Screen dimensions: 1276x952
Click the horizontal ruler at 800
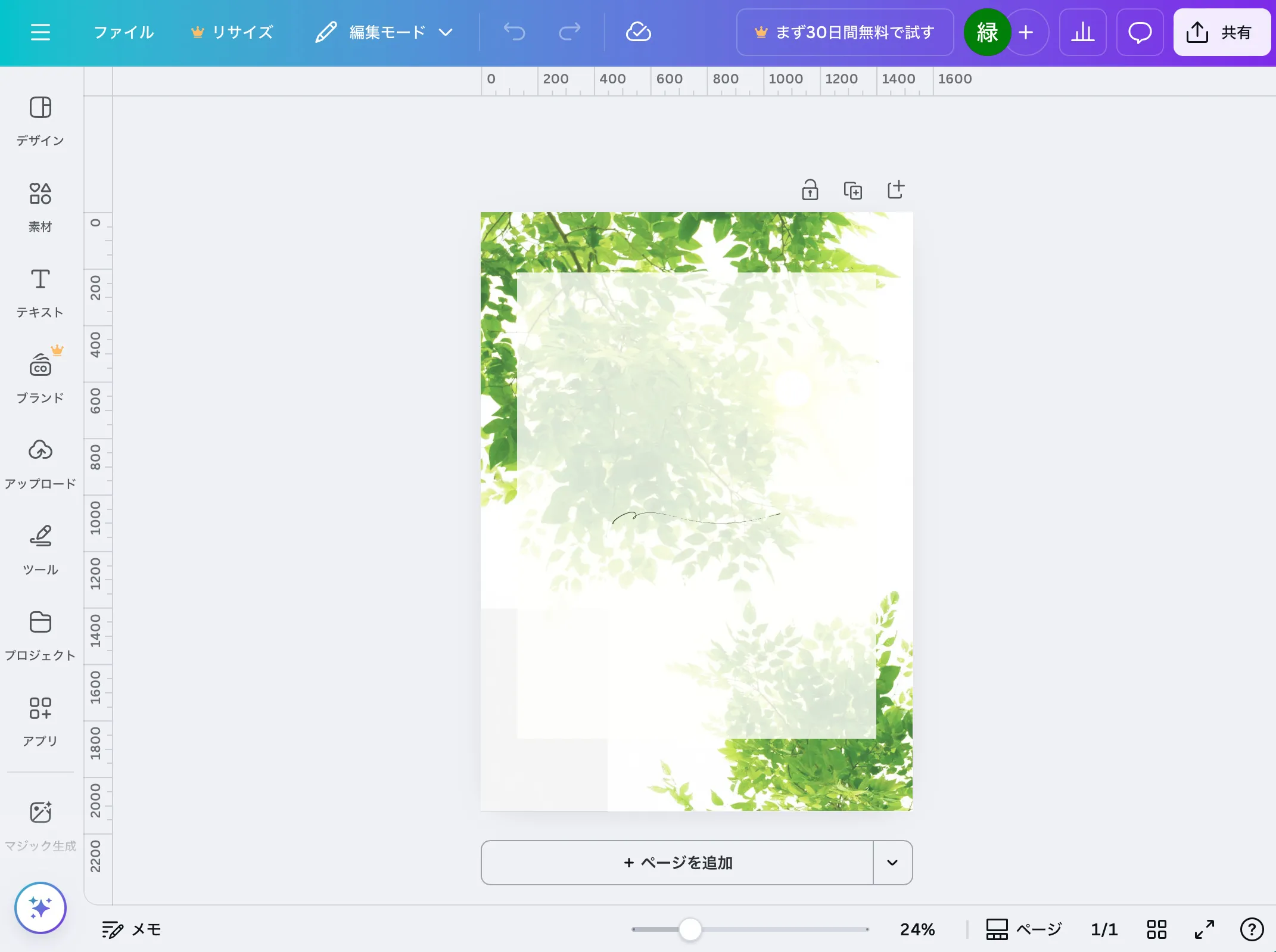click(725, 79)
